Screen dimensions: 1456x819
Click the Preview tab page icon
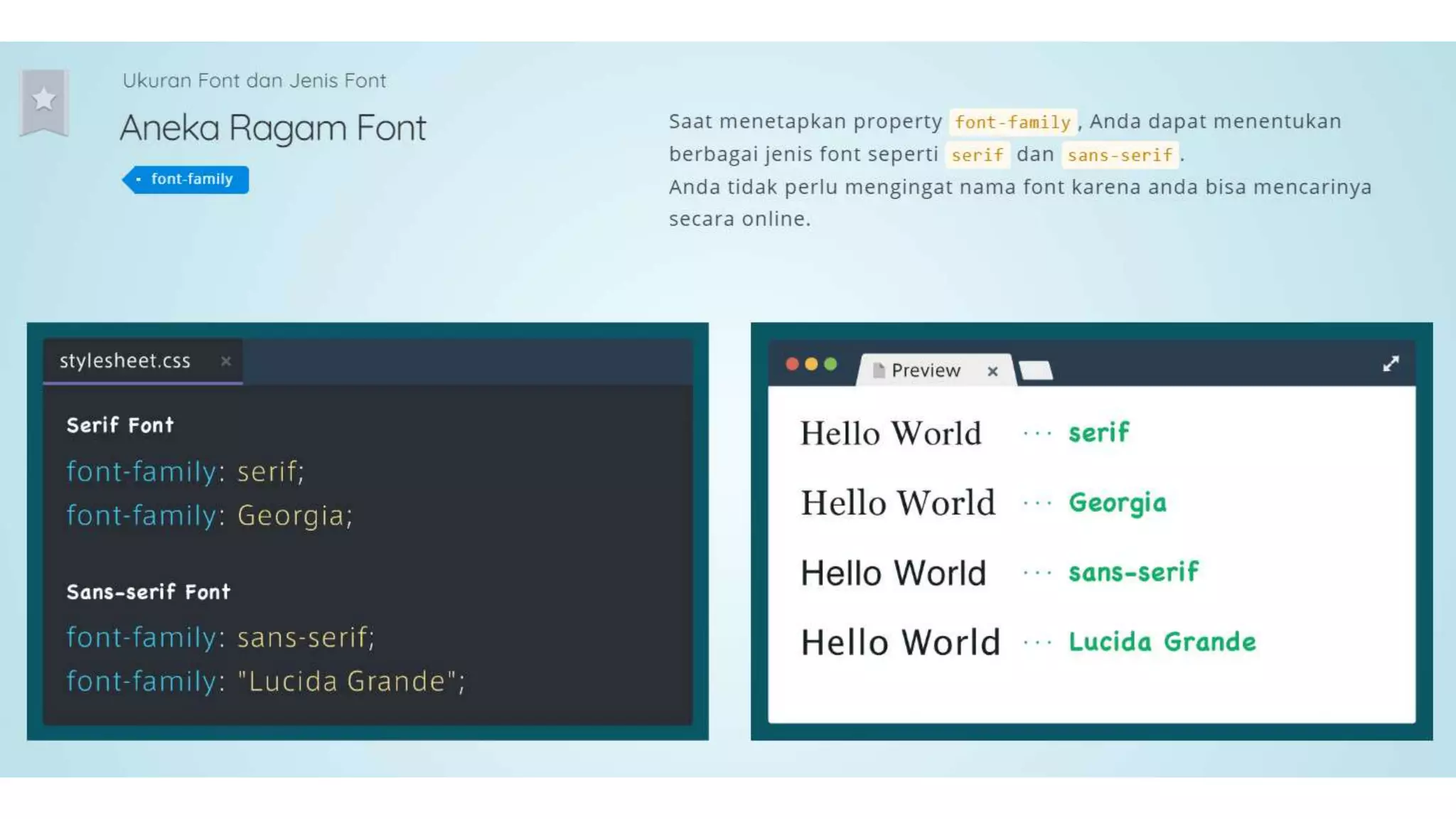879,370
